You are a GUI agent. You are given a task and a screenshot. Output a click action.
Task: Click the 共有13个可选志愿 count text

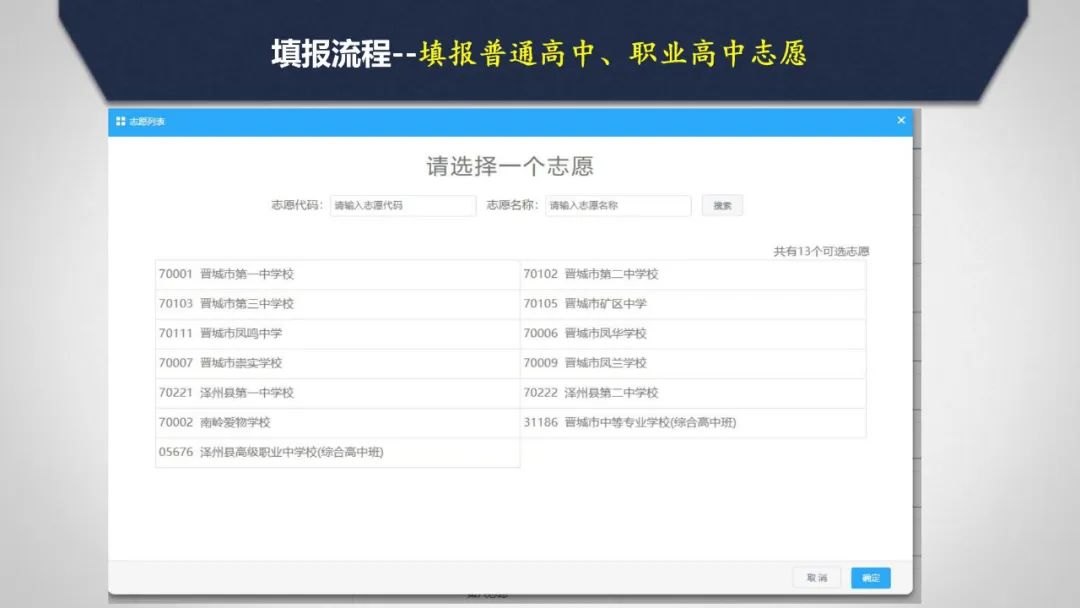point(821,251)
